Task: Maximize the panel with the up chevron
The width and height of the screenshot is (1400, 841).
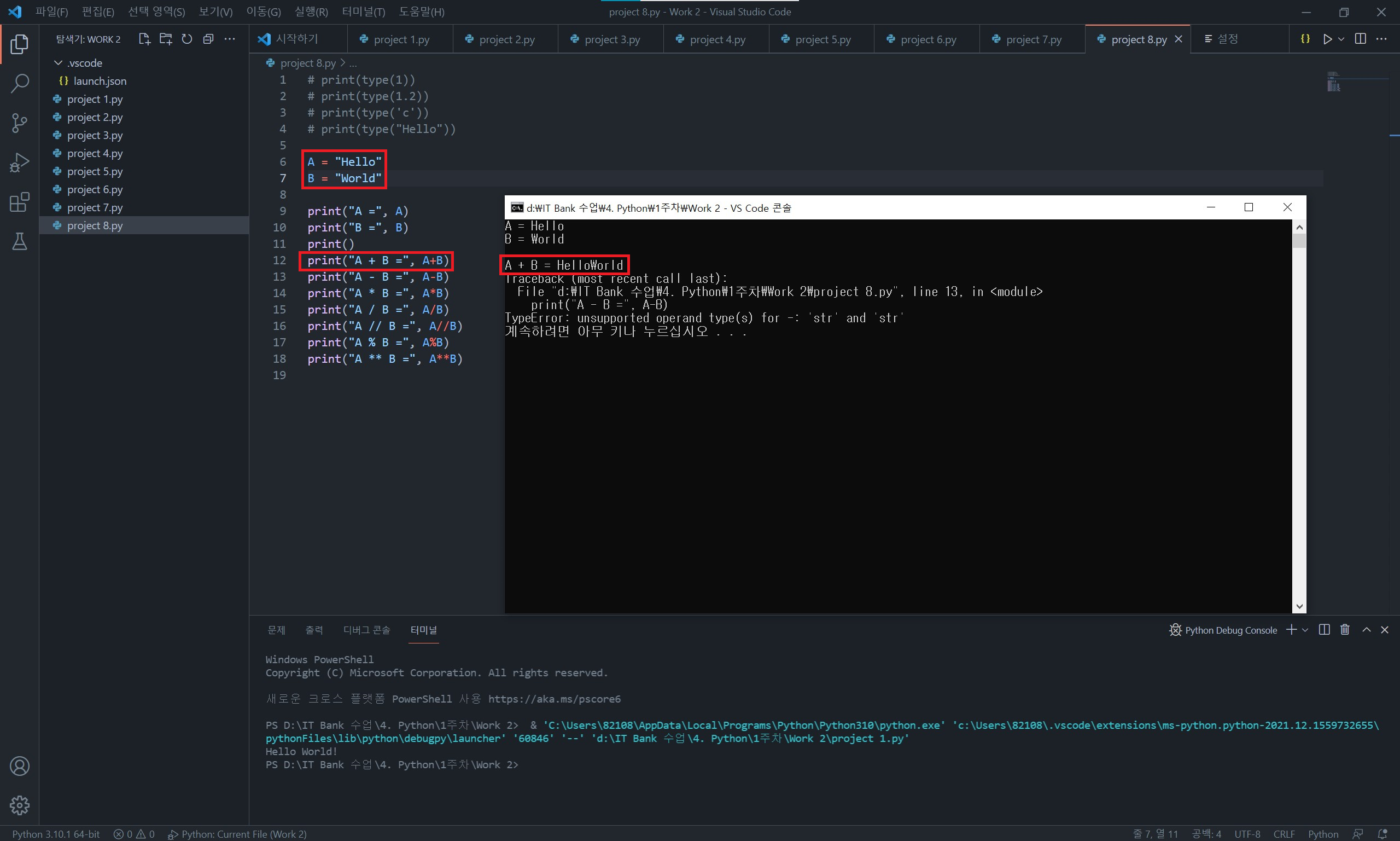Action: (1366, 630)
